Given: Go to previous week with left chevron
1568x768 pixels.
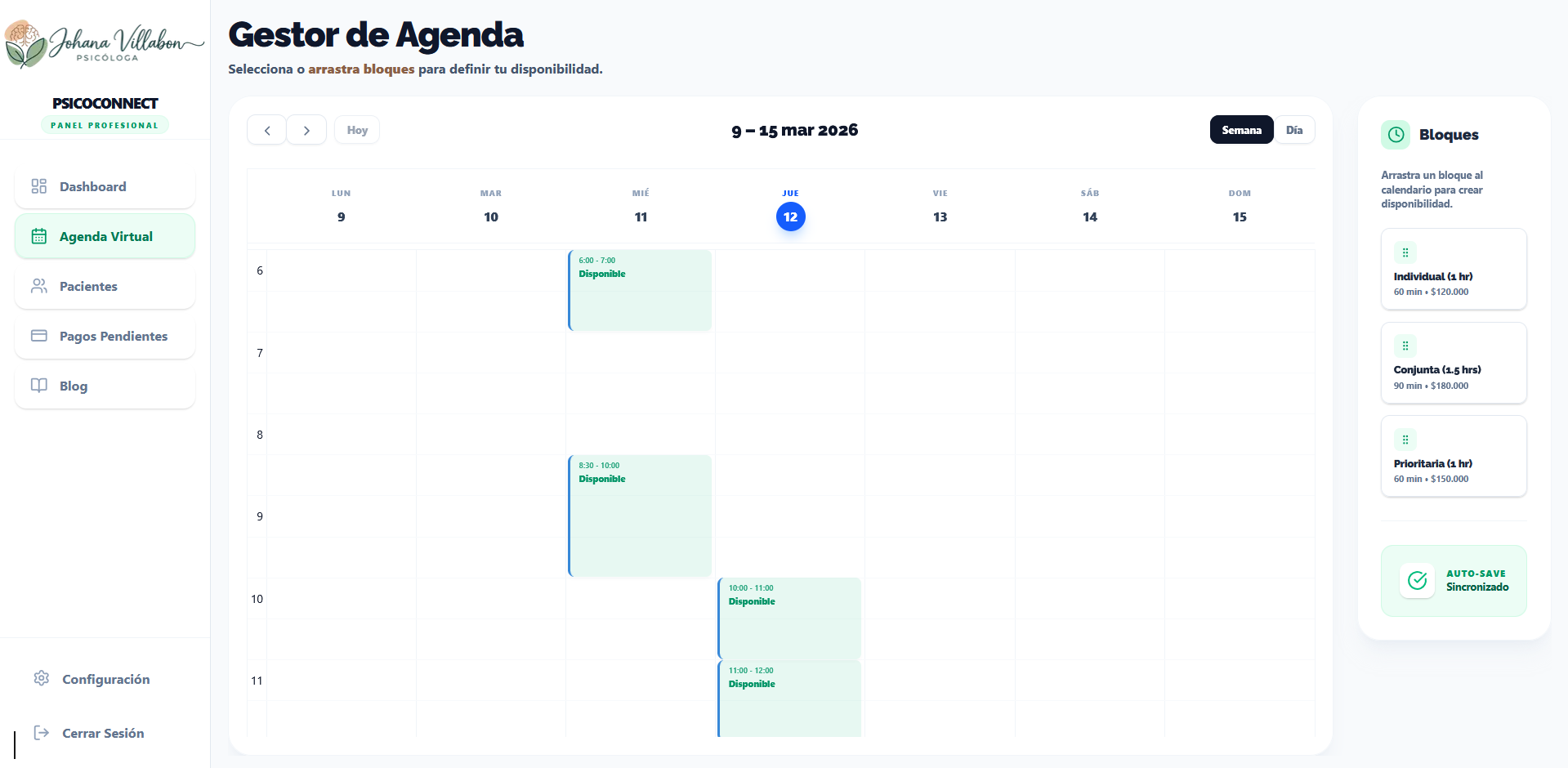Looking at the screenshot, I should pyautogui.click(x=267, y=130).
